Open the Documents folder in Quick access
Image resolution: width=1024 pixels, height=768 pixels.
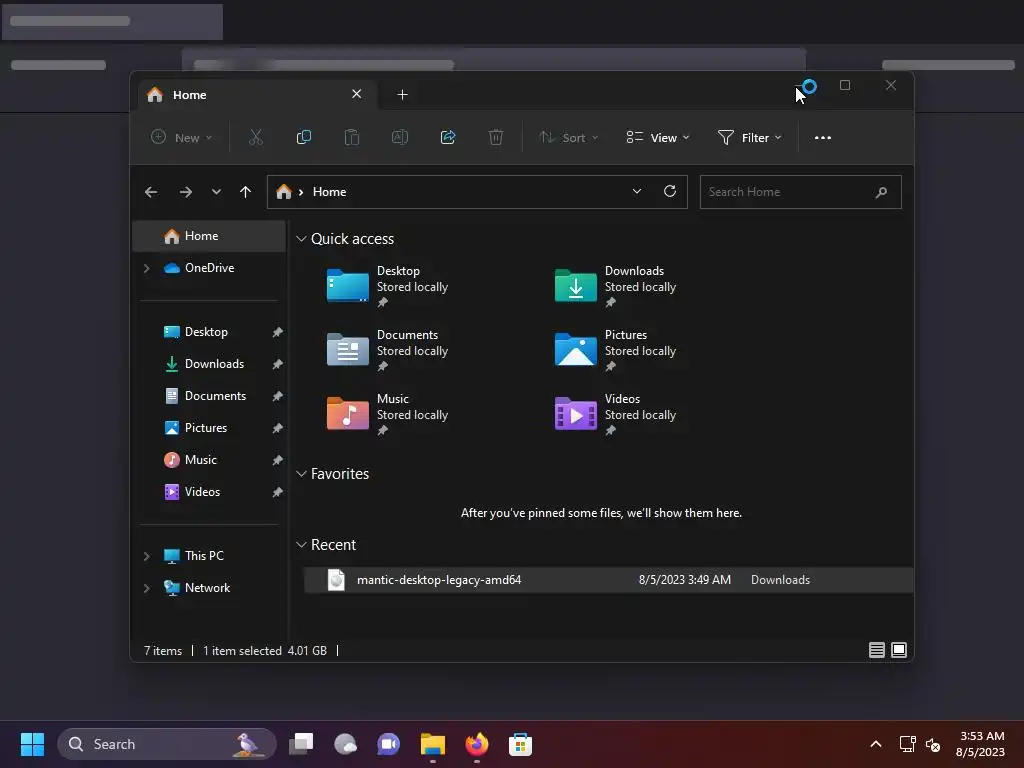(388, 350)
